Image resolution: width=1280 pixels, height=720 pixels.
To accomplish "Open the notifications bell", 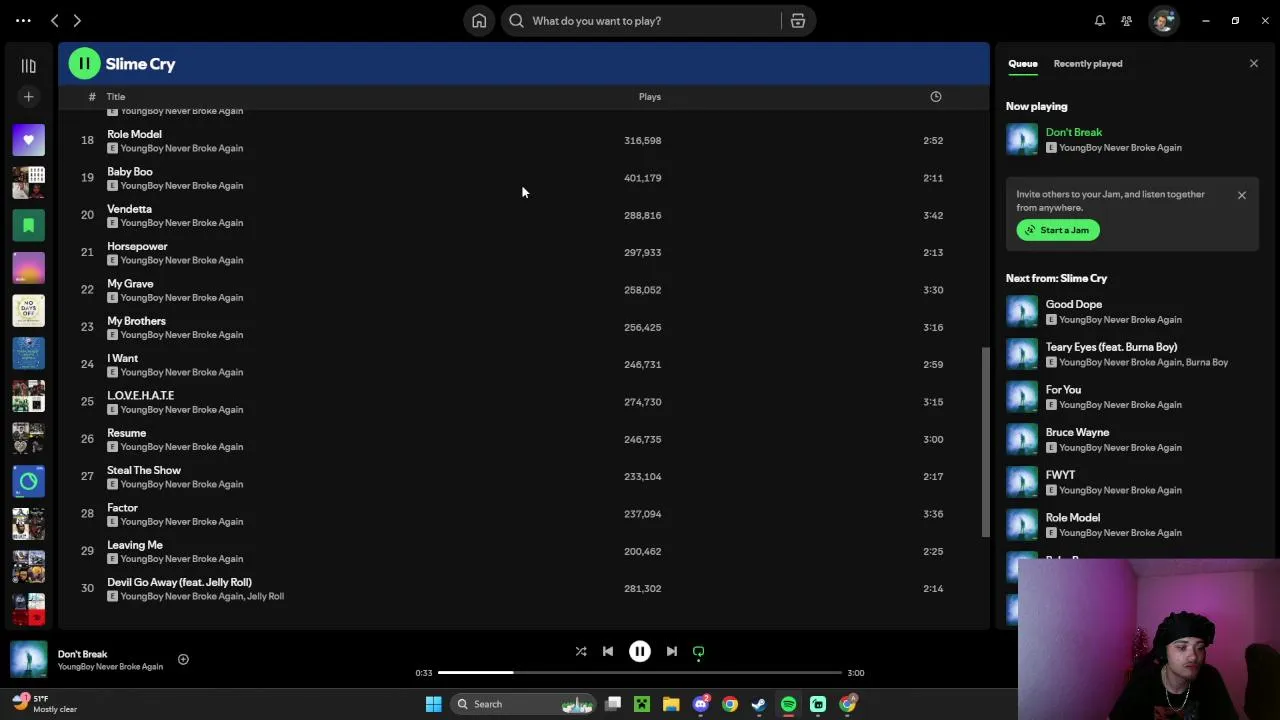I will tap(1100, 20).
